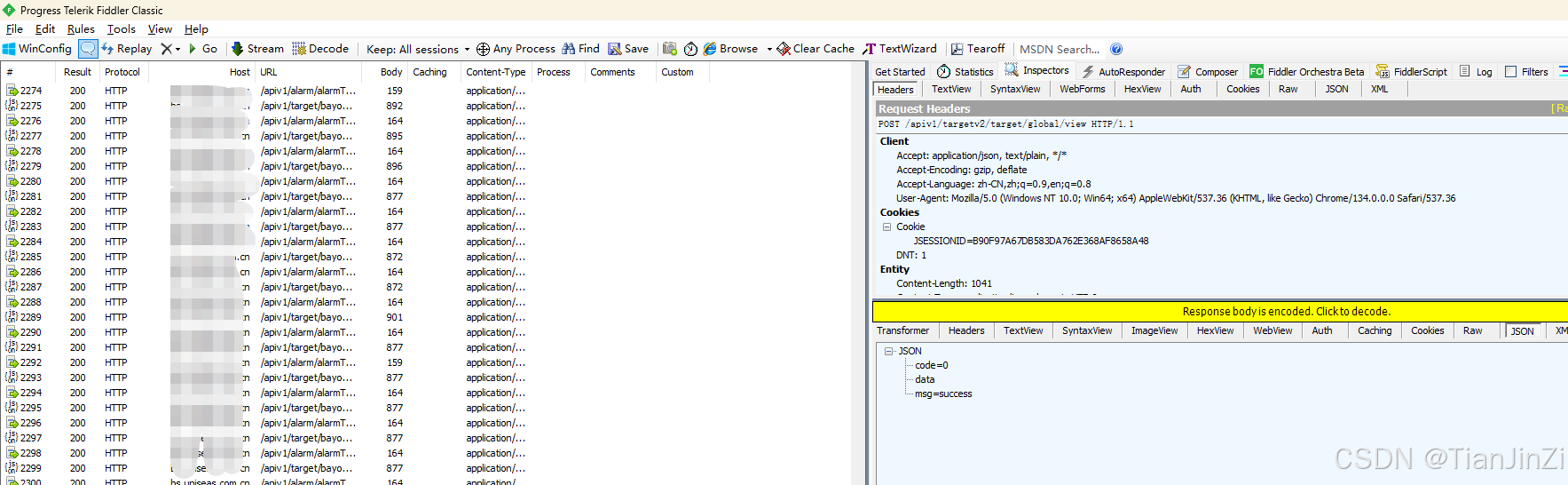Open the View menu
The width and height of the screenshot is (1568, 485).
(x=160, y=29)
